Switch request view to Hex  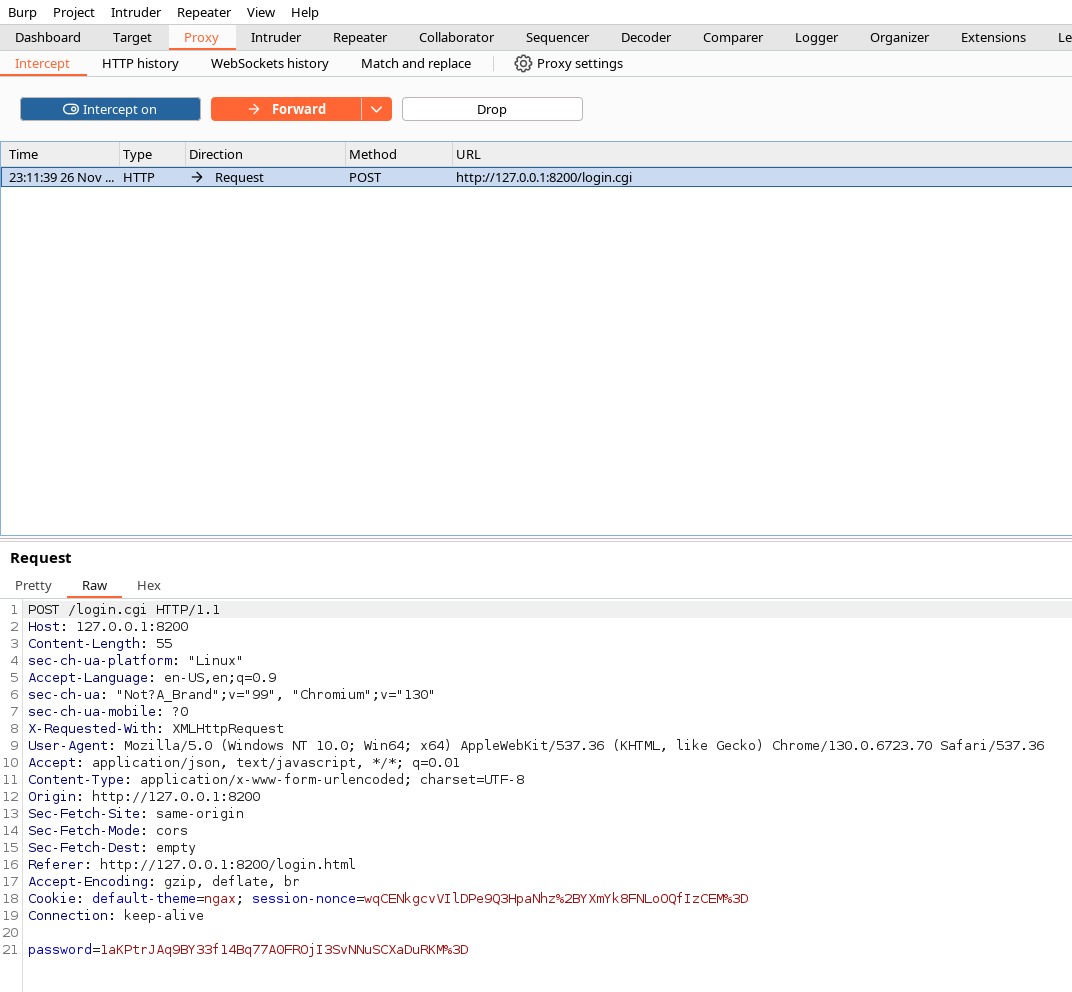click(148, 586)
